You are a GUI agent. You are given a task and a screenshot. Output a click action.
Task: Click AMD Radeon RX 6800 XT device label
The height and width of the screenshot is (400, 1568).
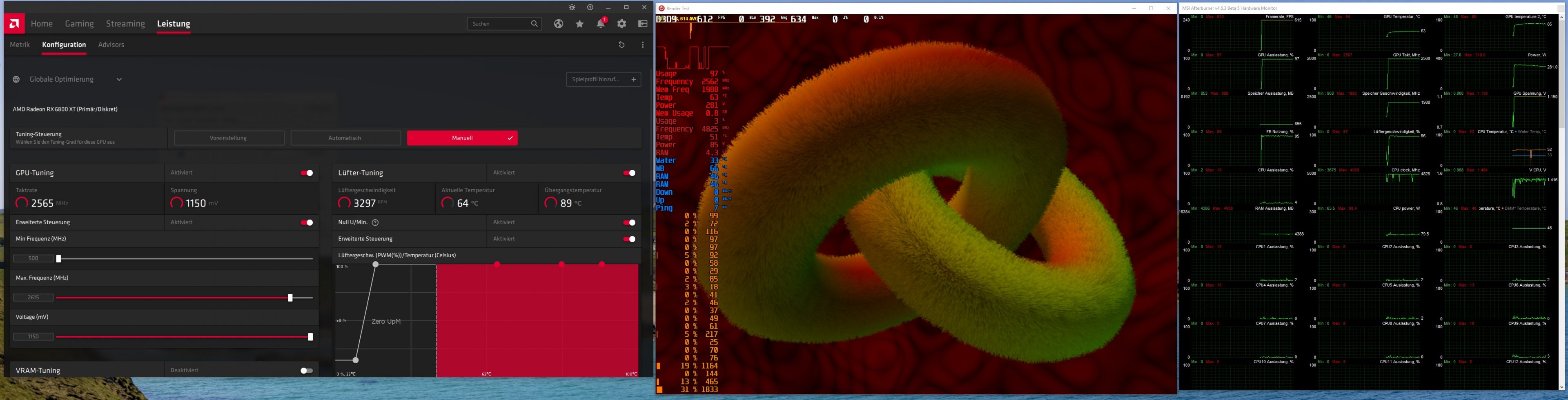(x=65, y=109)
